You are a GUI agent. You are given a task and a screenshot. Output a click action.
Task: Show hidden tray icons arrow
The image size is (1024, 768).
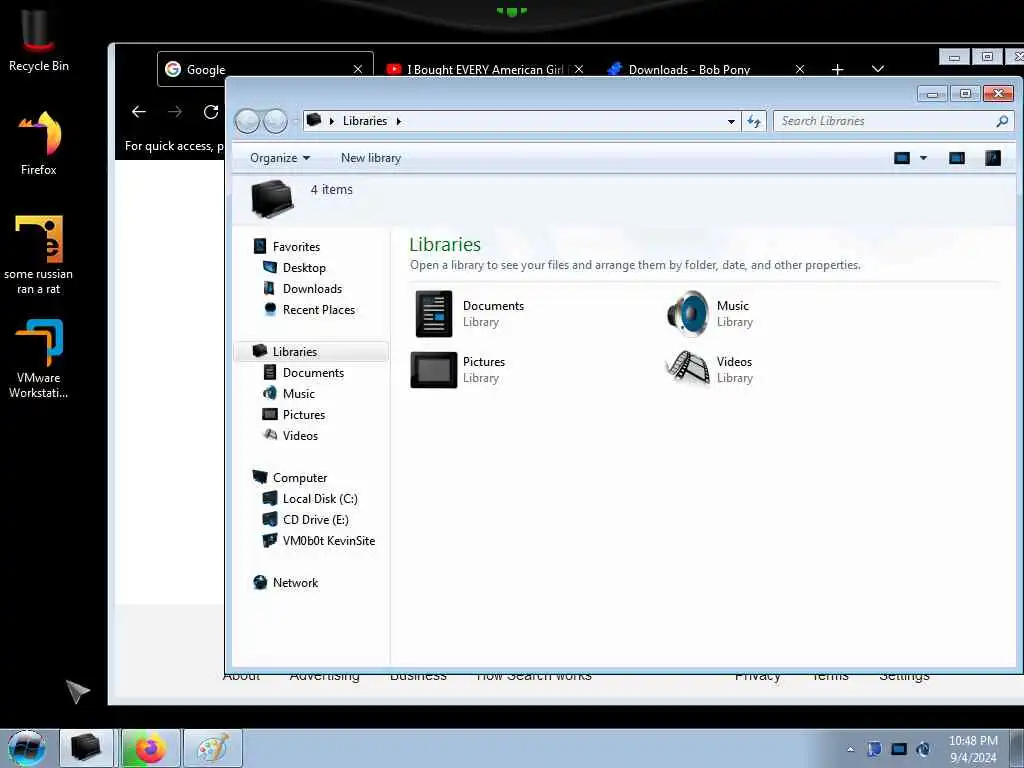[850, 749]
